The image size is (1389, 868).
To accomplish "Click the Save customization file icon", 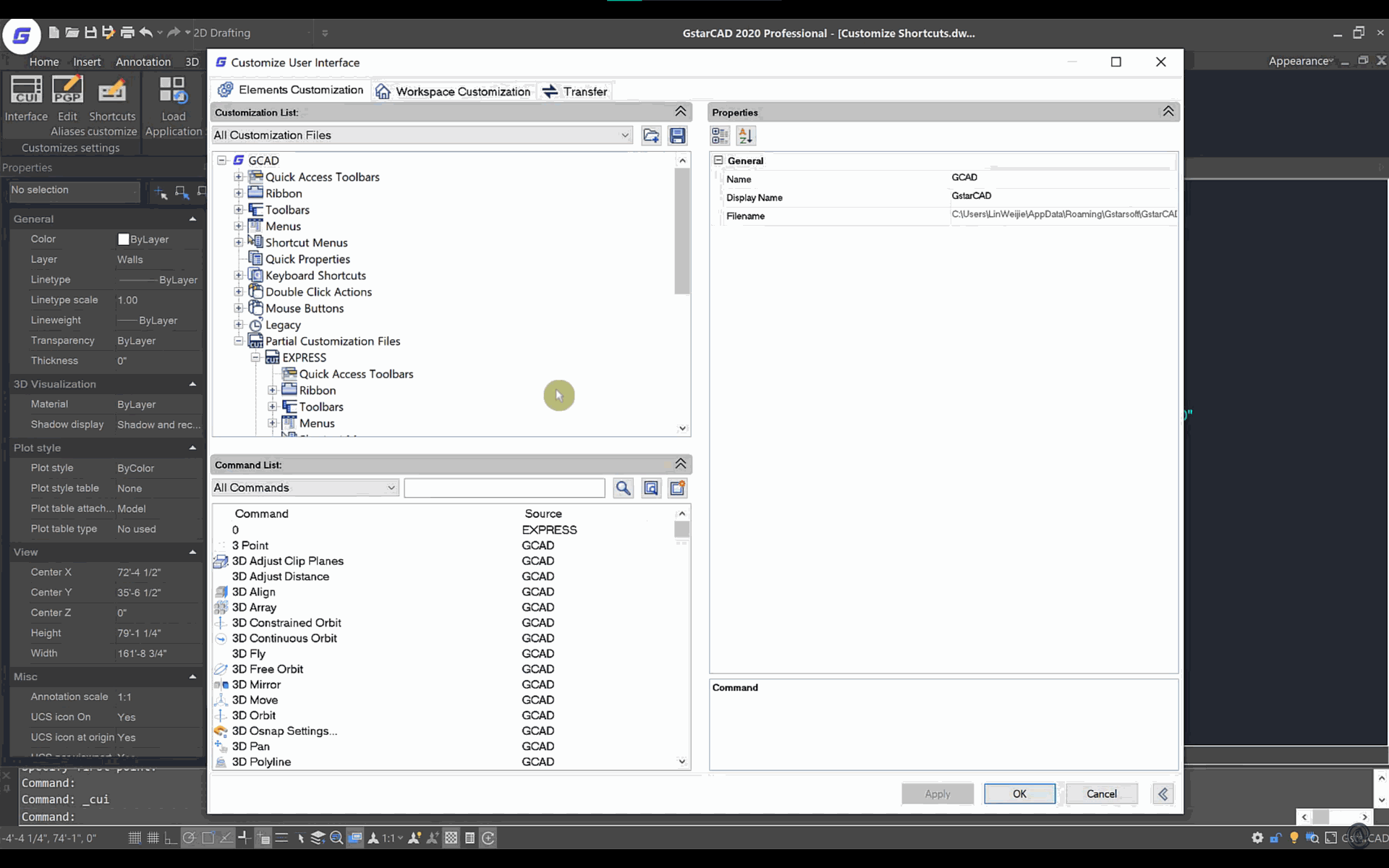I will pyautogui.click(x=677, y=135).
